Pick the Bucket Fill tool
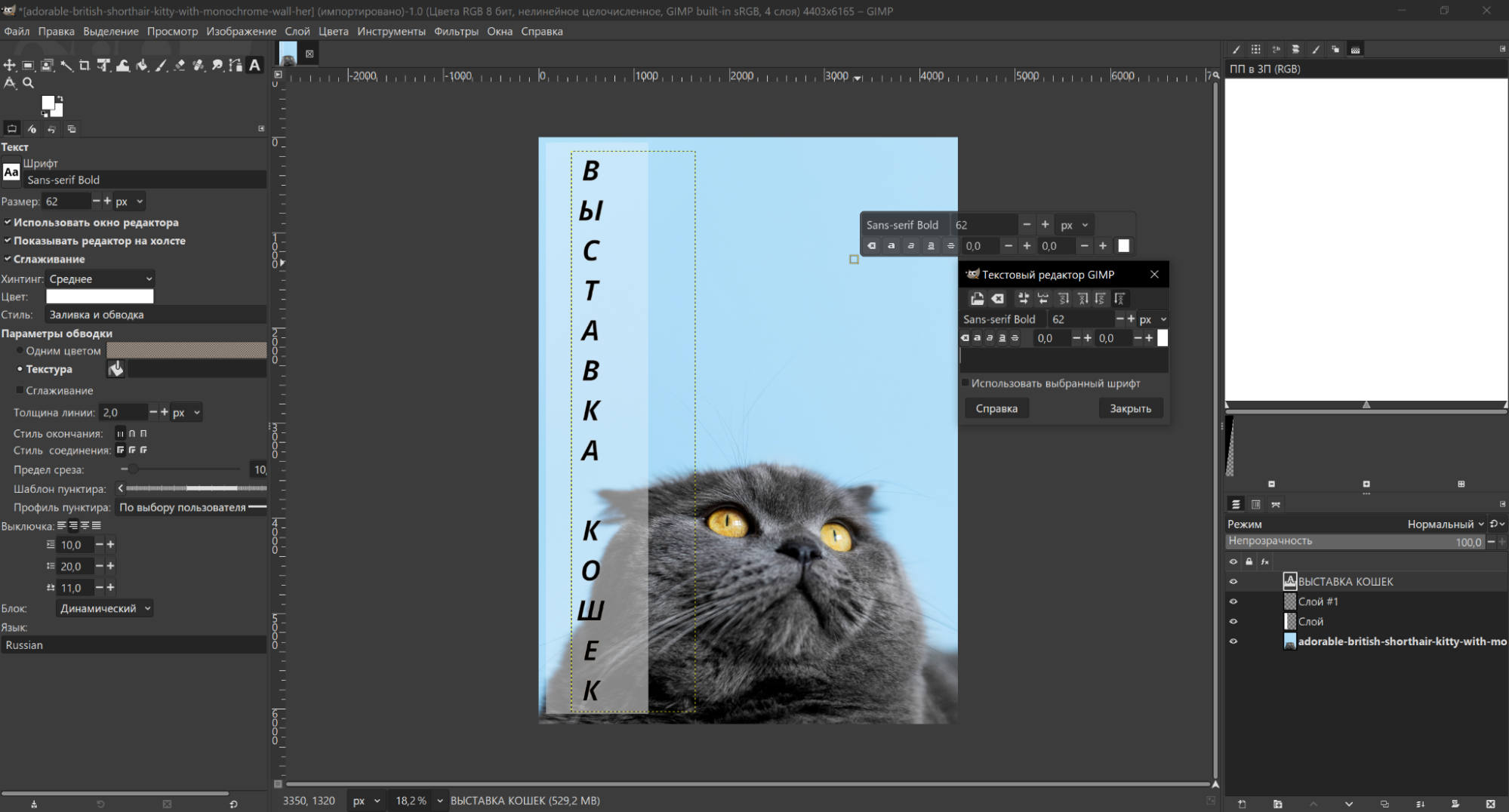The height and width of the screenshot is (812, 1509). (x=142, y=66)
